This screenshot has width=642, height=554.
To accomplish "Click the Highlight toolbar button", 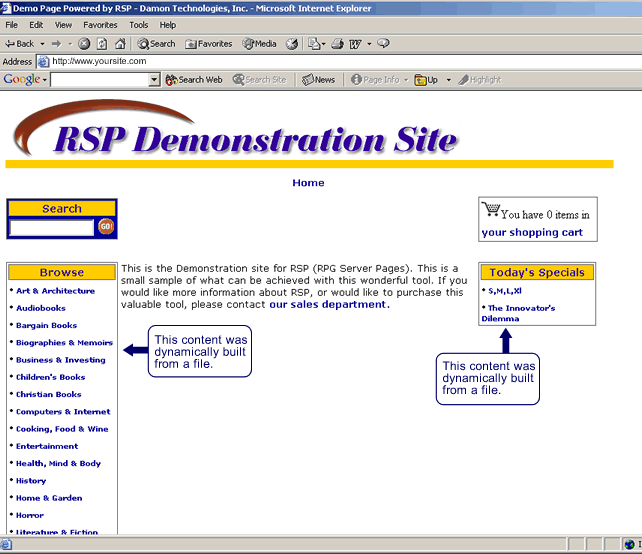I will (x=479, y=80).
